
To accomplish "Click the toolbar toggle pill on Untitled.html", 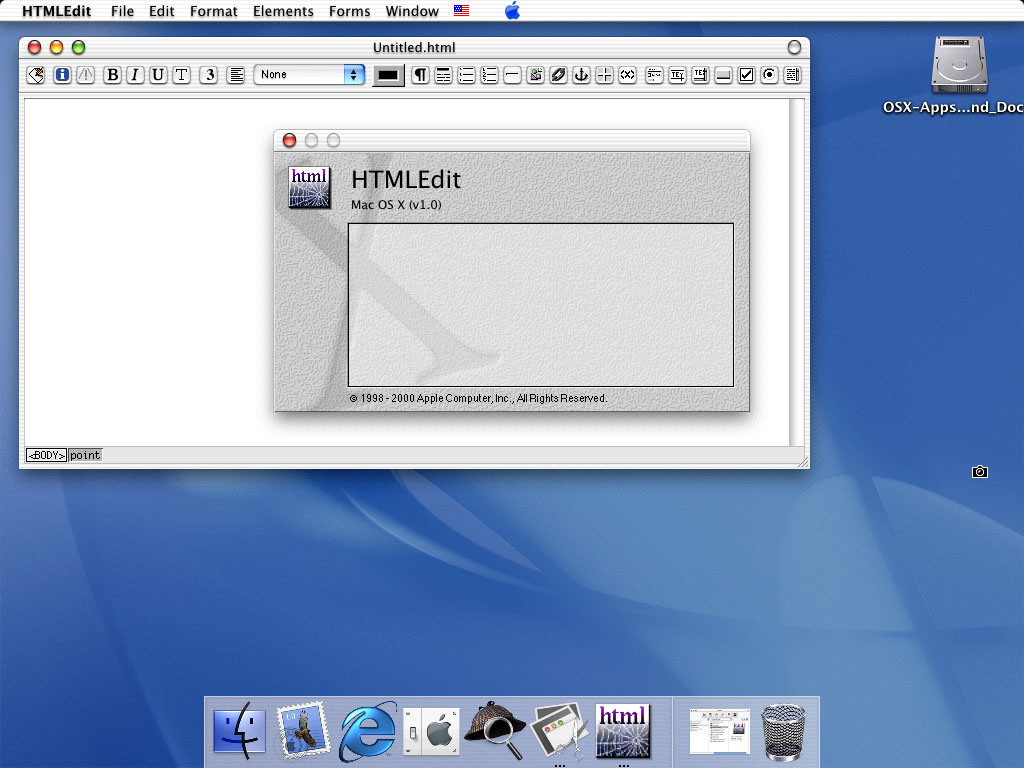I will click(794, 47).
